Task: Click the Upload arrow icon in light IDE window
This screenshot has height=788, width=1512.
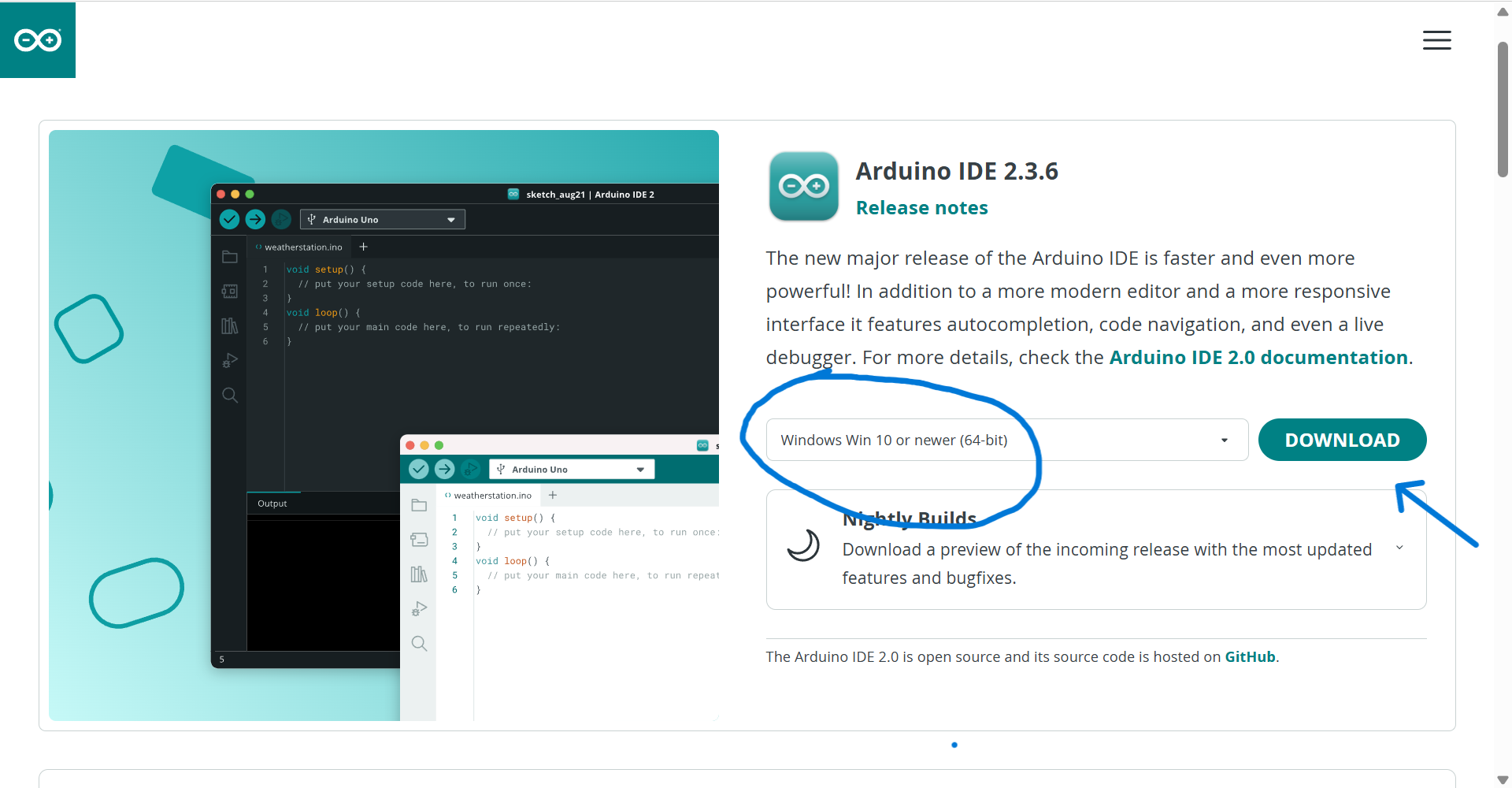Action: [445, 469]
